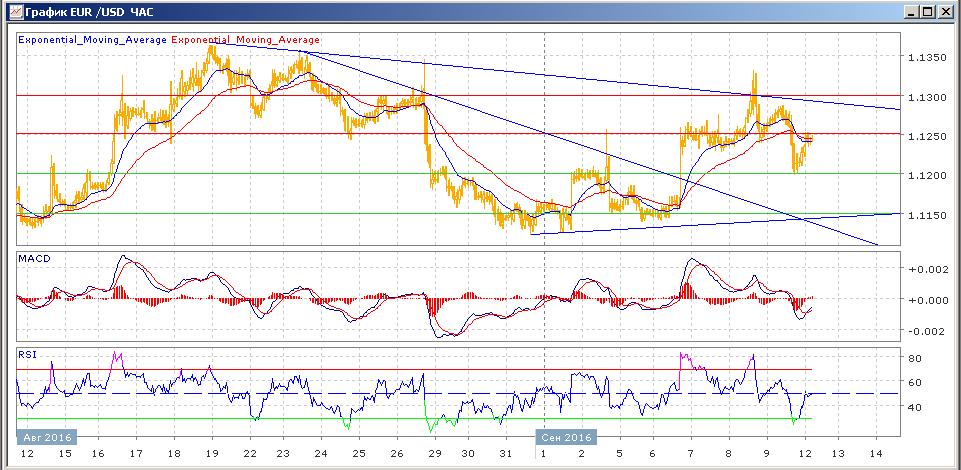Click date label 17 on time axis
This screenshot has height=470, width=961.
pyautogui.click(x=135, y=454)
